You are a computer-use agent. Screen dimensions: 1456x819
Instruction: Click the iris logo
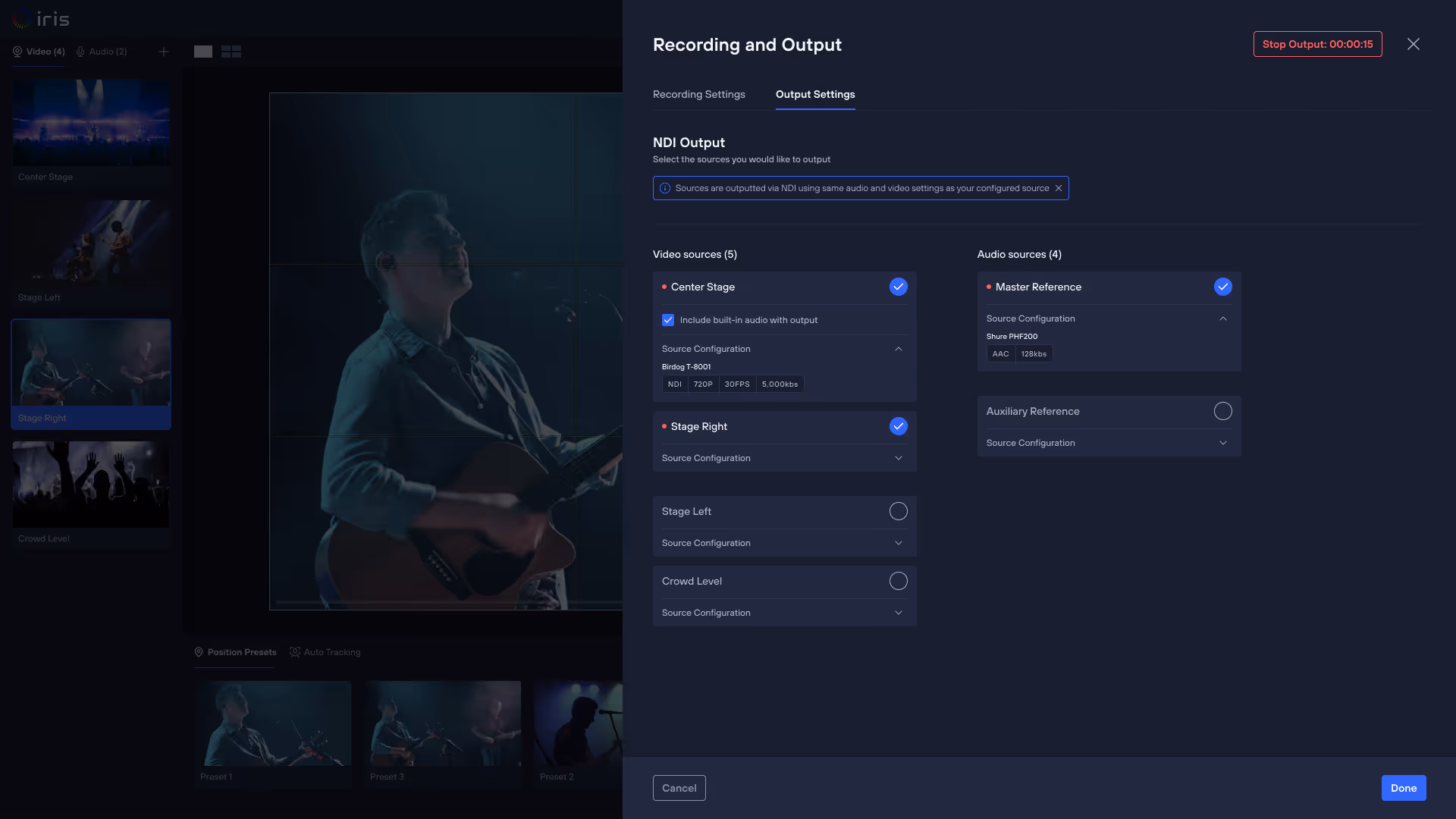(x=42, y=19)
